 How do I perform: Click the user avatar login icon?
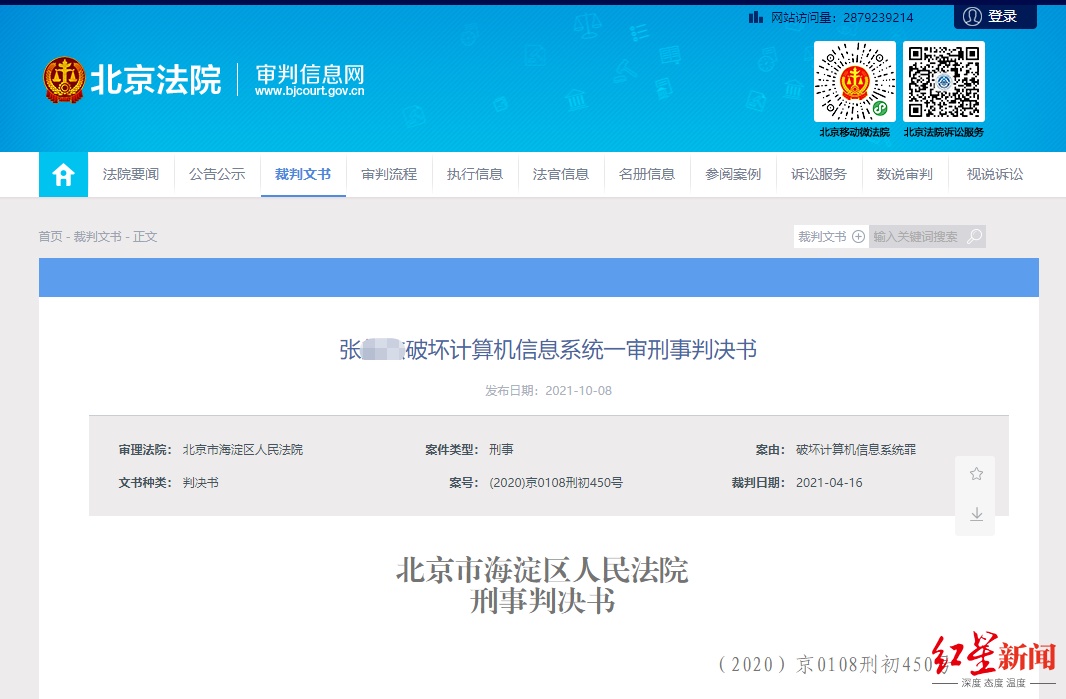(971, 16)
